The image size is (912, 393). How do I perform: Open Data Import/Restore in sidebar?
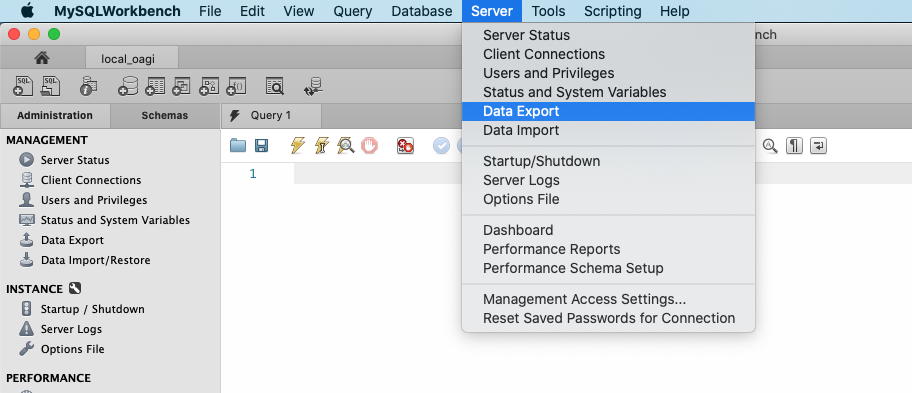click(x=95, y=260)
